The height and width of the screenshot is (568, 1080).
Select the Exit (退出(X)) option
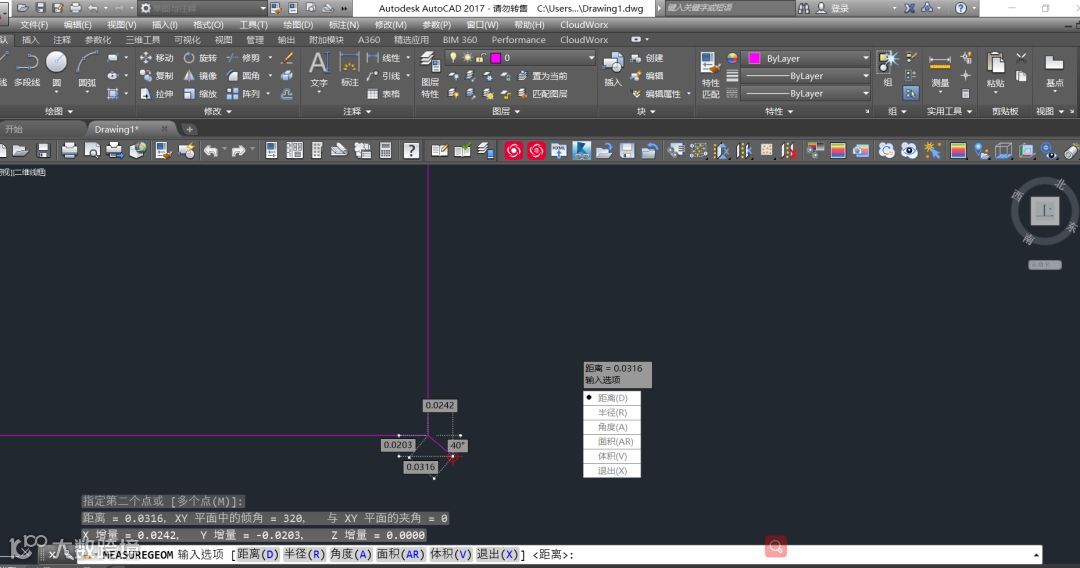point(612,471)
